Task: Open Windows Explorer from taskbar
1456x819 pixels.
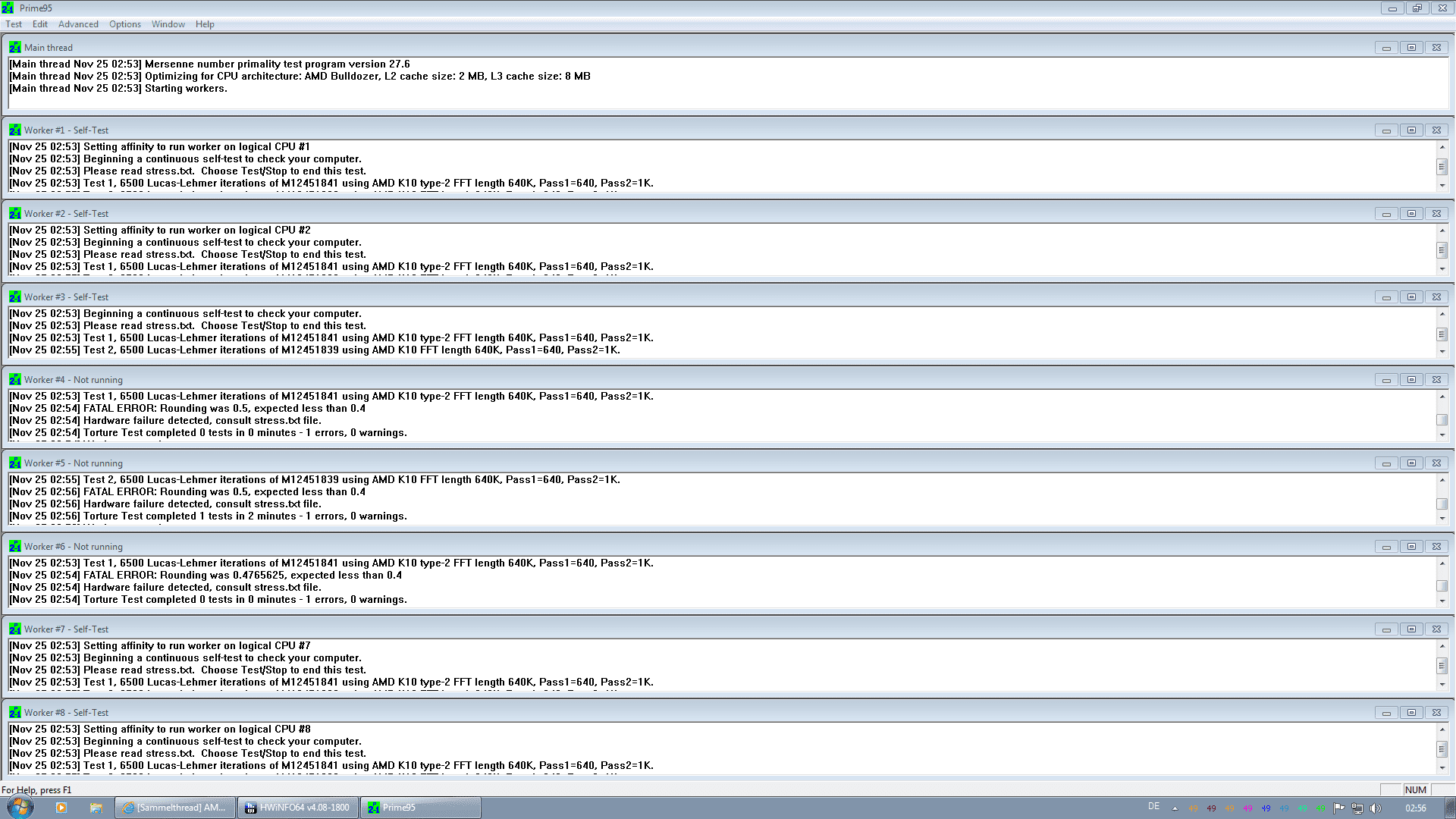Action: 96,808
